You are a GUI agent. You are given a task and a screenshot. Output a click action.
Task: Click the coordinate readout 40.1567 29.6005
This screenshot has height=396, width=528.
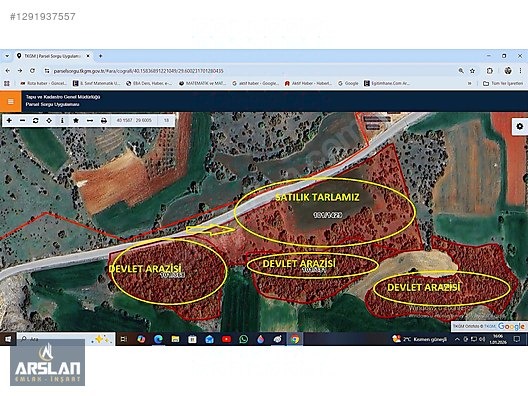tap(134, 120)
